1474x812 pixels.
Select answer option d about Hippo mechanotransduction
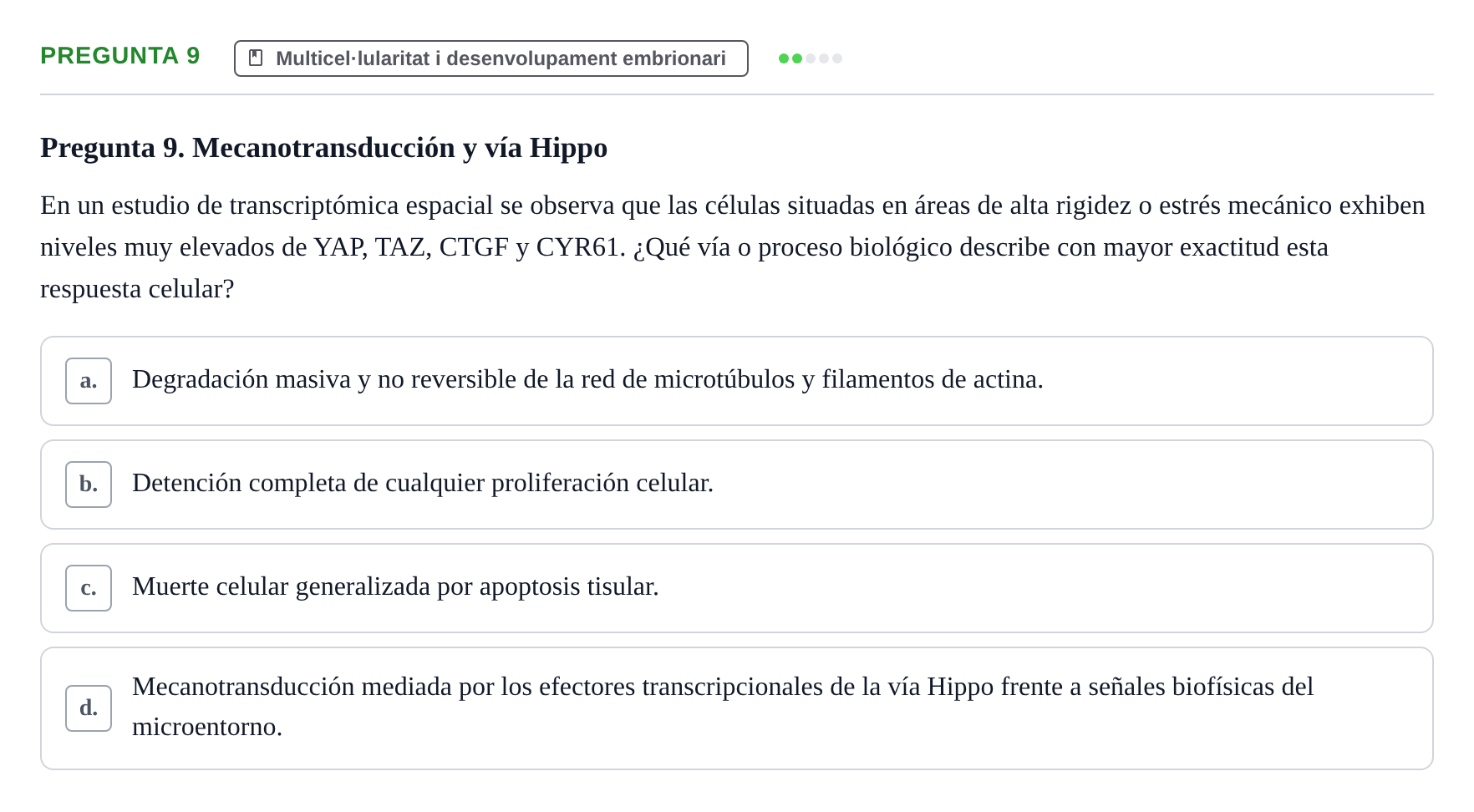736,708
